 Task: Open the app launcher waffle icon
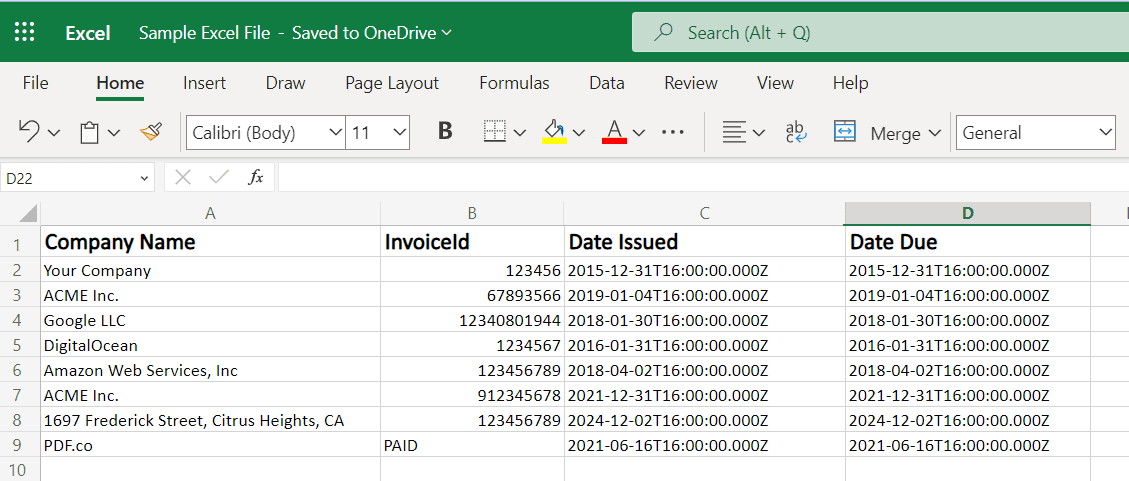(24, 32)
